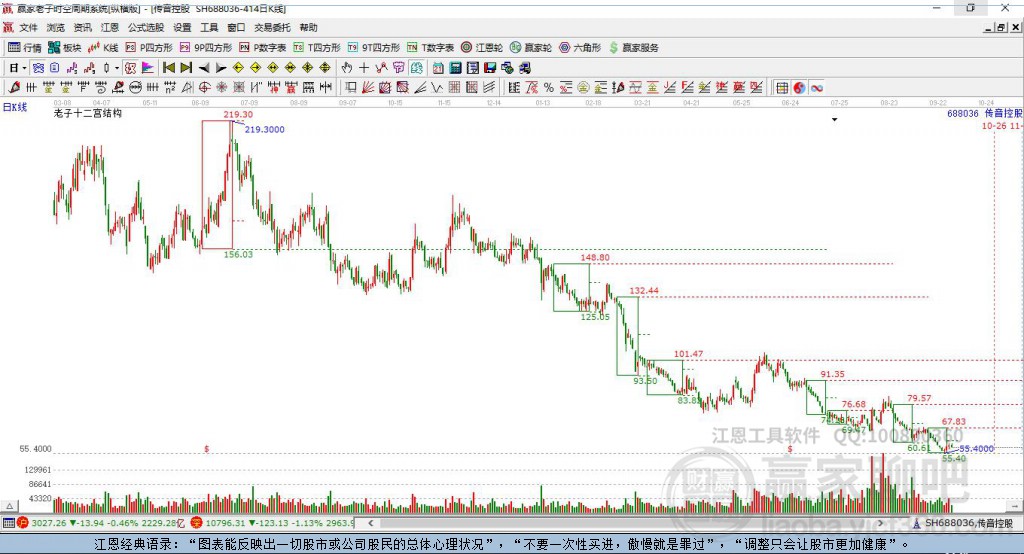Click the zigzag wave line tool
The height and width of the screenshot is (554, 1024).
(x=437, y=88)
